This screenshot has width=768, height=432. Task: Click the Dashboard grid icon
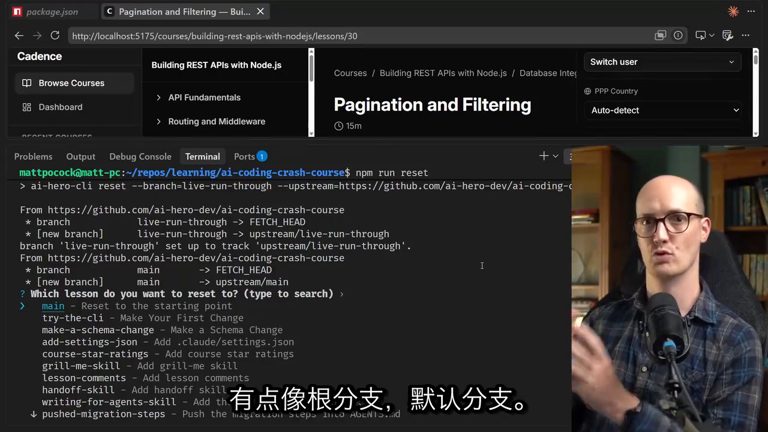pyautogui.click(x=26, y=107)
